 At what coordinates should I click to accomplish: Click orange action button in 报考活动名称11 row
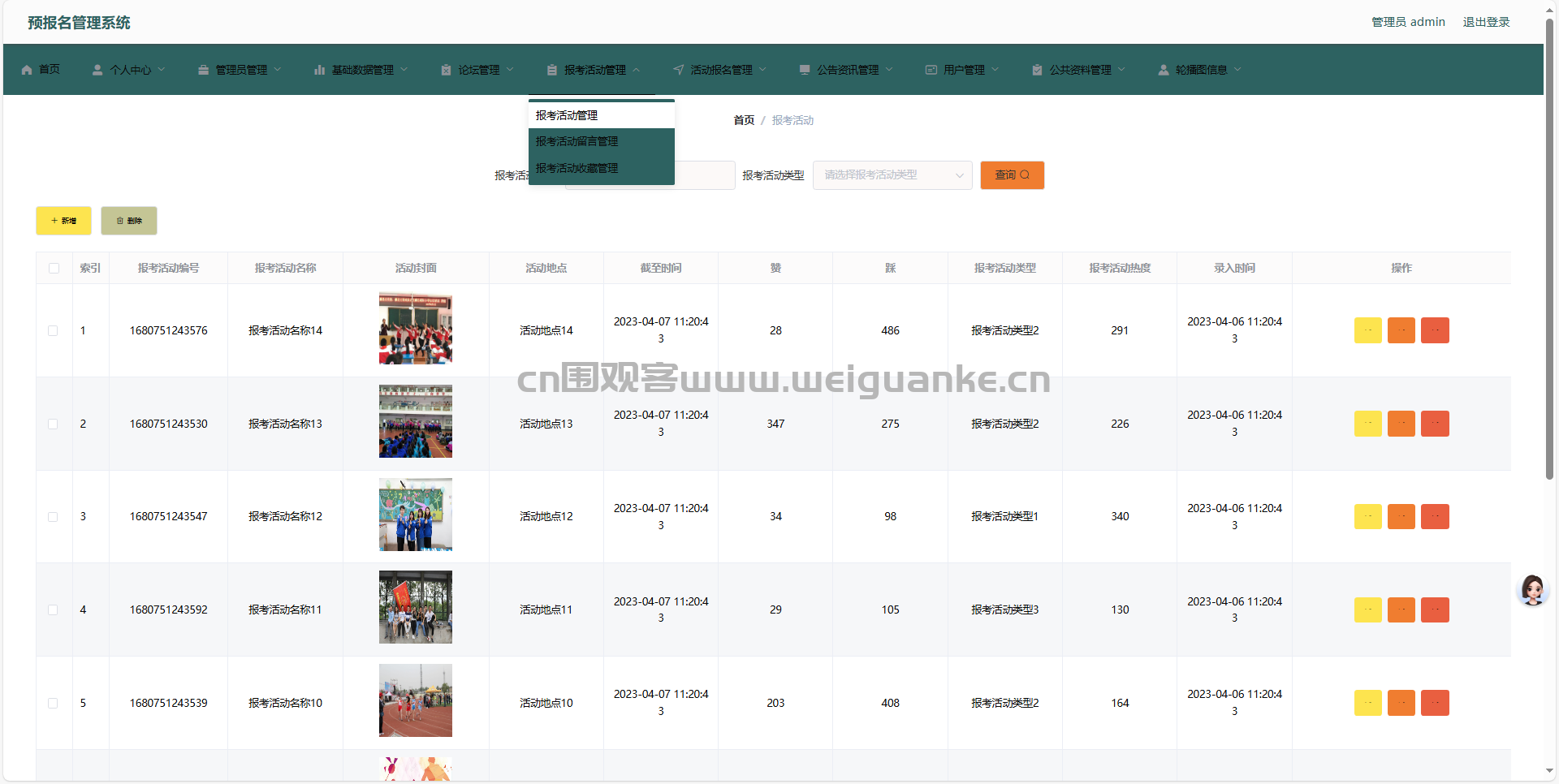coord(1401,610)
